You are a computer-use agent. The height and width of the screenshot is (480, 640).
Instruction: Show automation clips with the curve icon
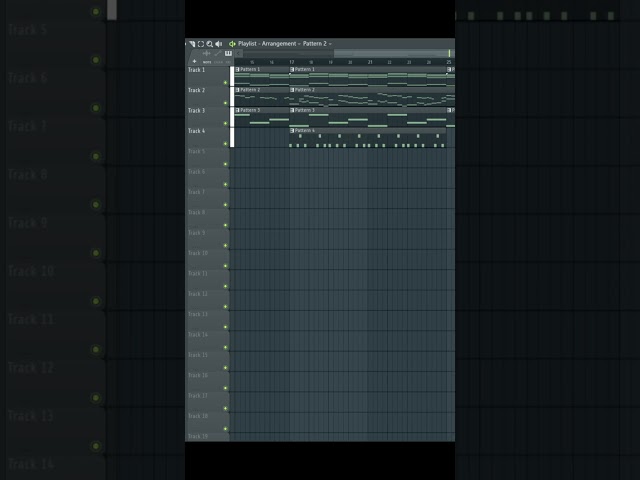click(x=218, y=53)
